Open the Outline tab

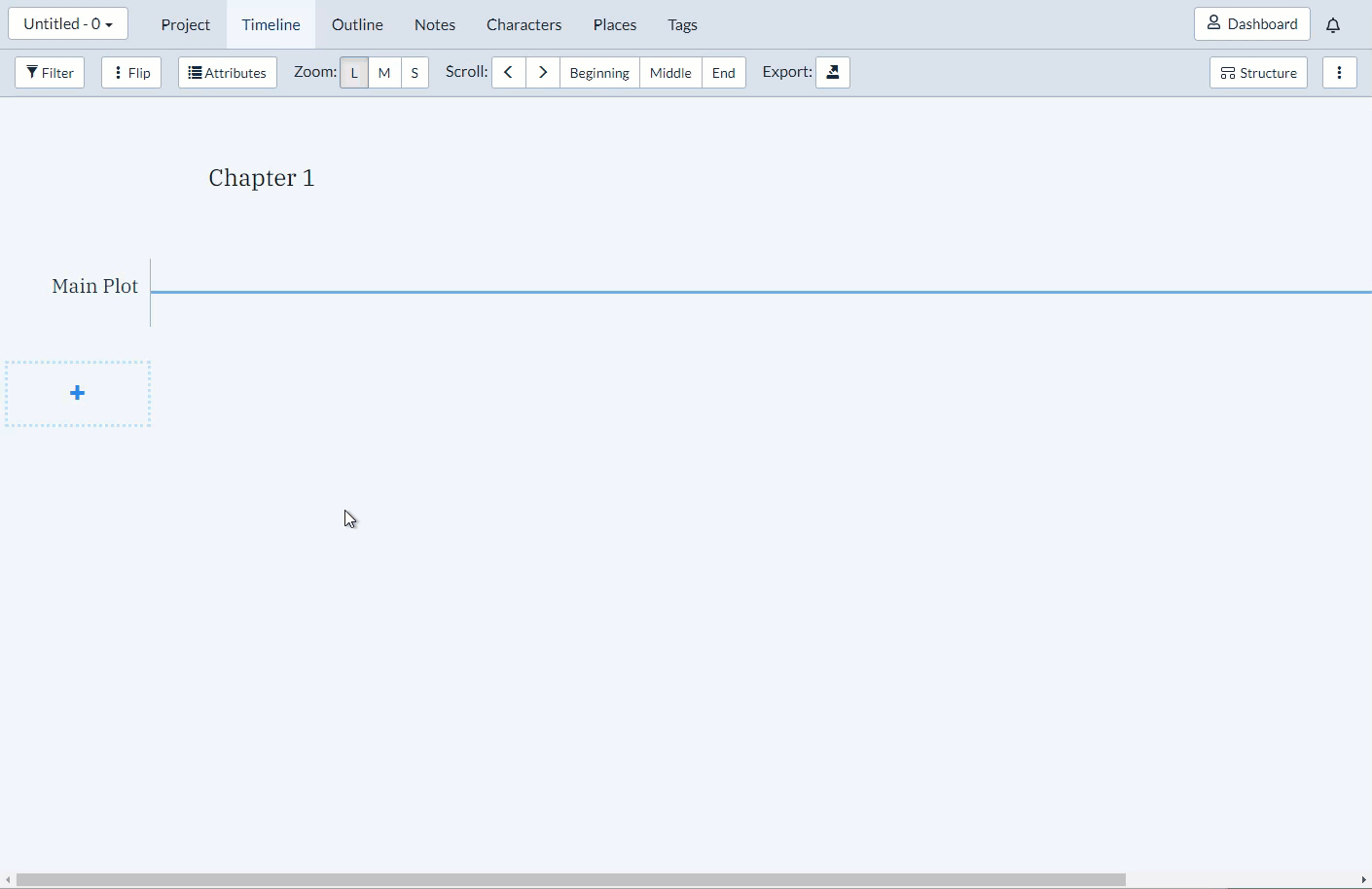(357, 24)
